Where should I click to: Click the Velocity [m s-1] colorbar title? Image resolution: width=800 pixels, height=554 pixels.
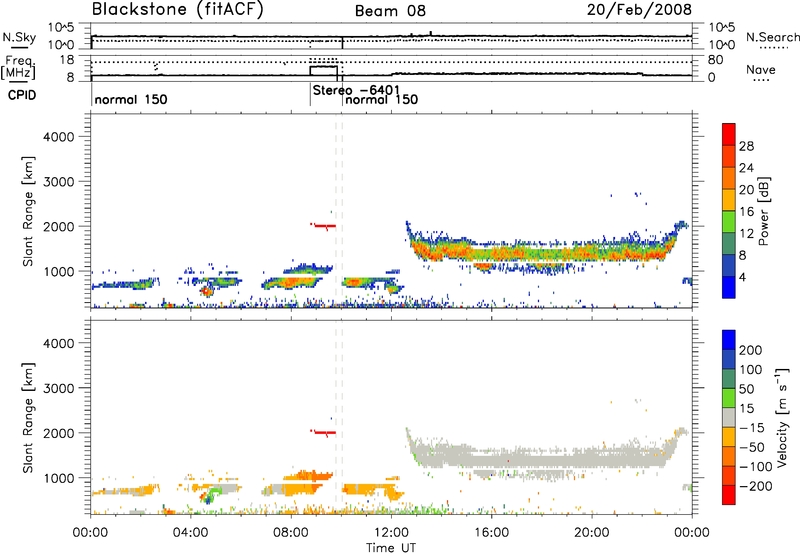782,417
